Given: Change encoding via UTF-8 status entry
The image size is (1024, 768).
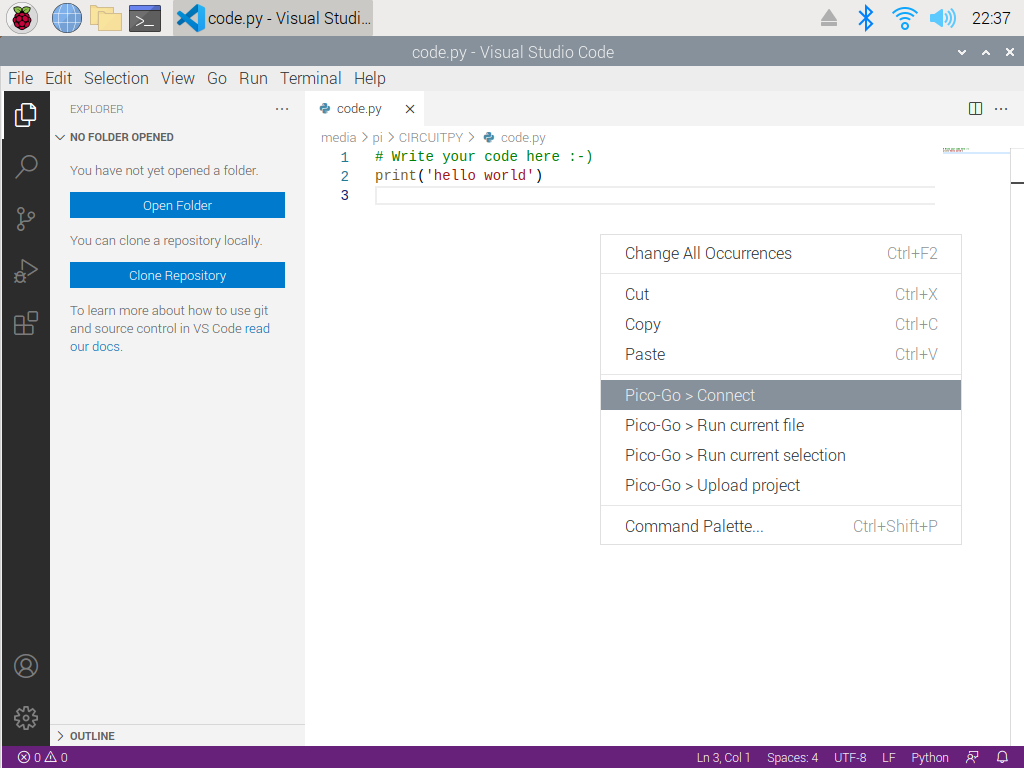Looking at the screenshot, I should [x=850, y=758].
